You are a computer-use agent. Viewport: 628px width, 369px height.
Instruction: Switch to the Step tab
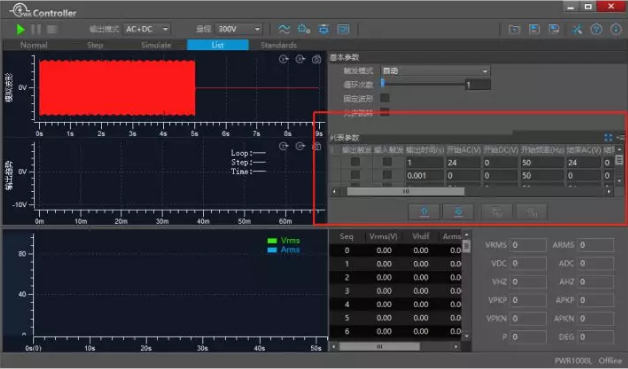95,45
